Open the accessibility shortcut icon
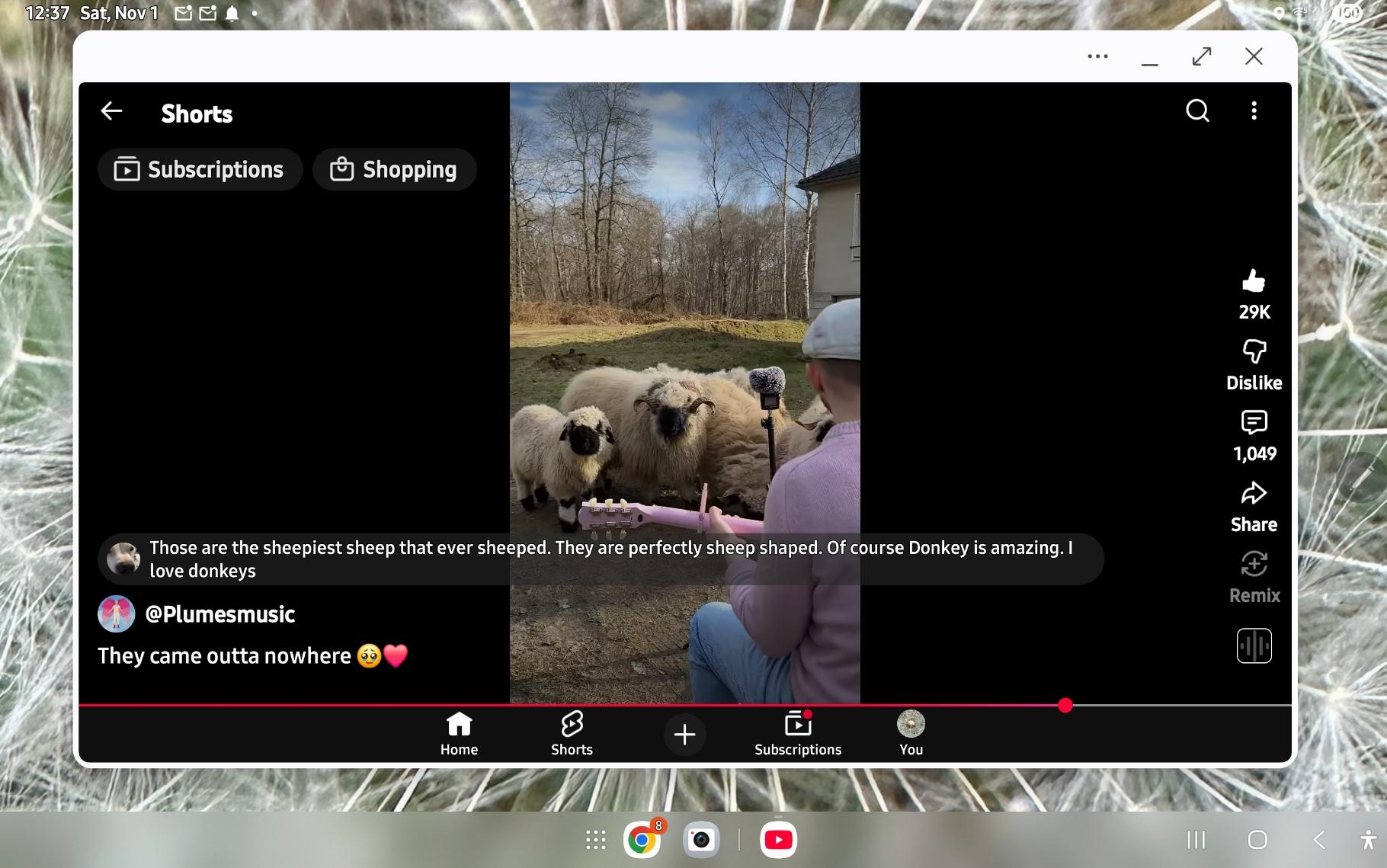Screen dimensions: 1387x868 coord(1368,840)
